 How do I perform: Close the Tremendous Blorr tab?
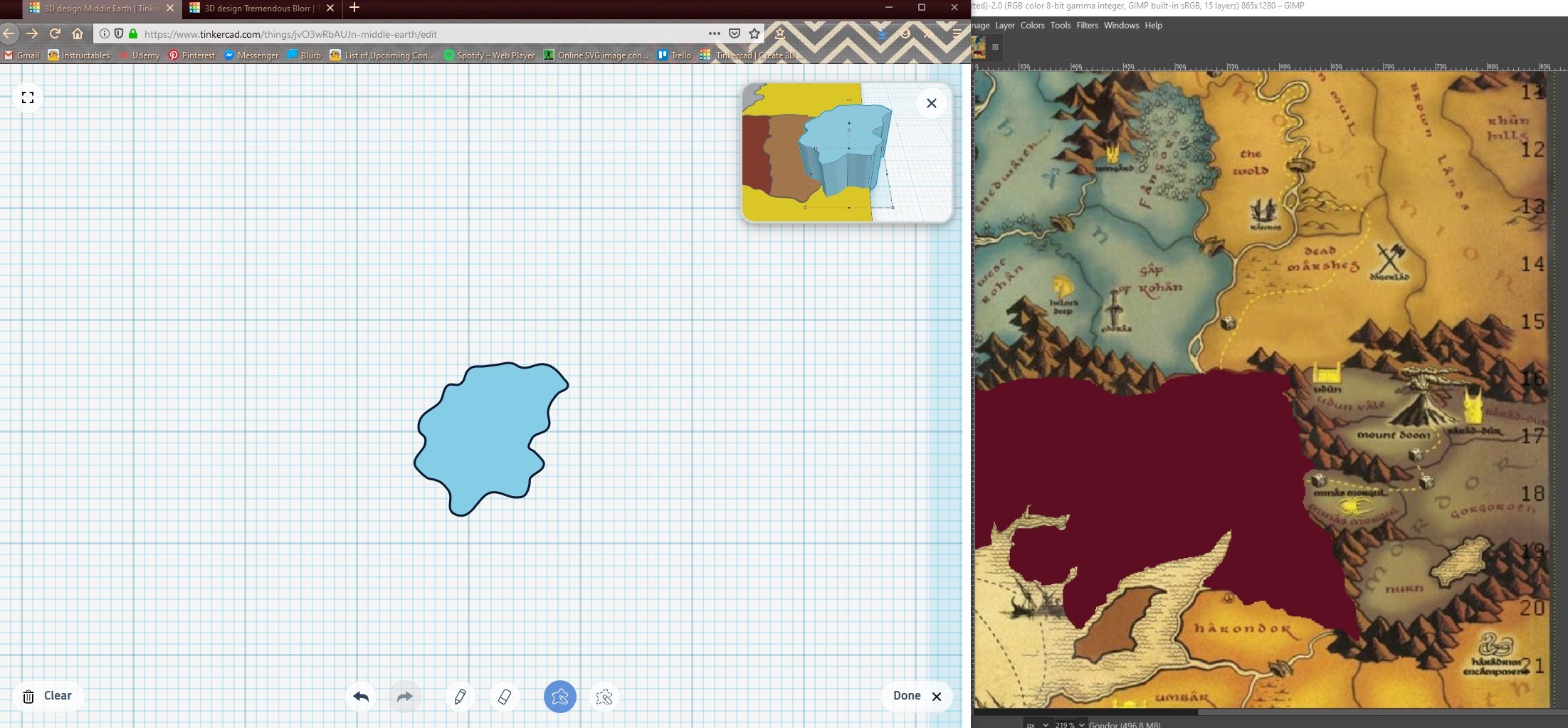[330, 9]
